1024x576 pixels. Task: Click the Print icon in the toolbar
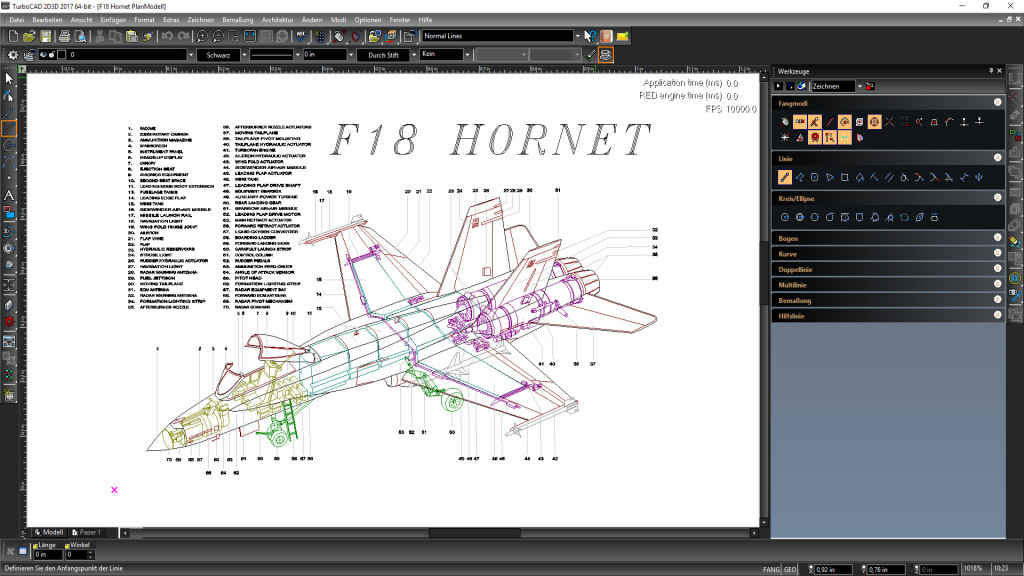[x=62, y=35]
